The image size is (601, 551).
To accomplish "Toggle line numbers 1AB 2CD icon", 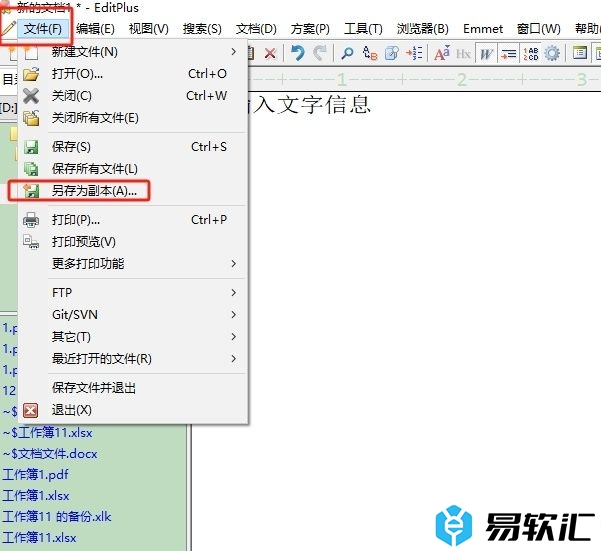I will pyautogui.click(x=530, y=54).
